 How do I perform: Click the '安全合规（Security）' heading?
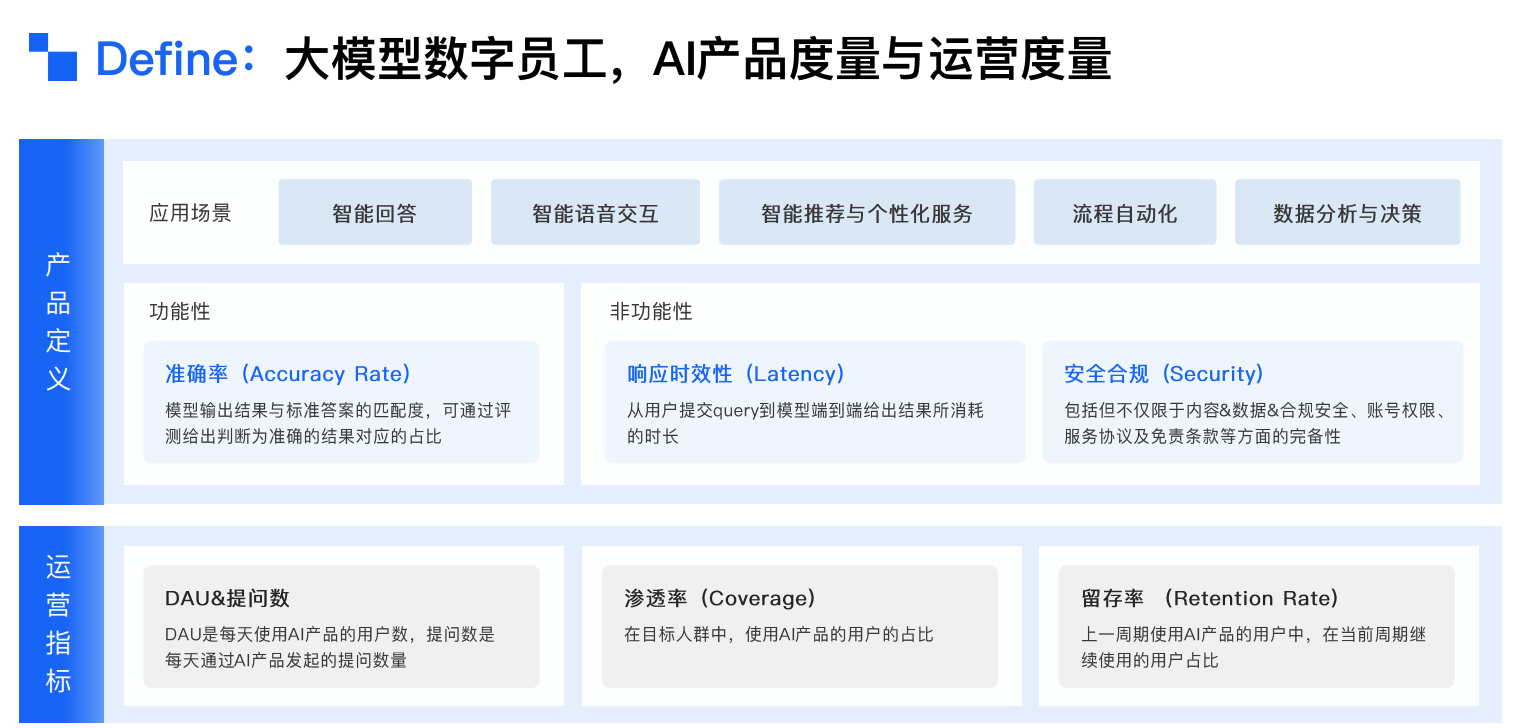1164,374
